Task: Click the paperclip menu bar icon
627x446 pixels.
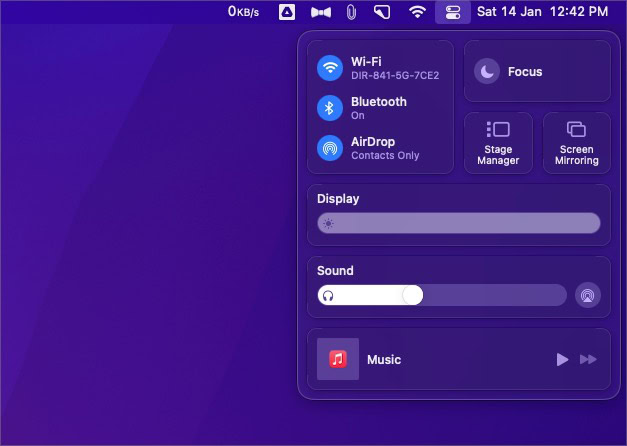Action: (351, 12)
